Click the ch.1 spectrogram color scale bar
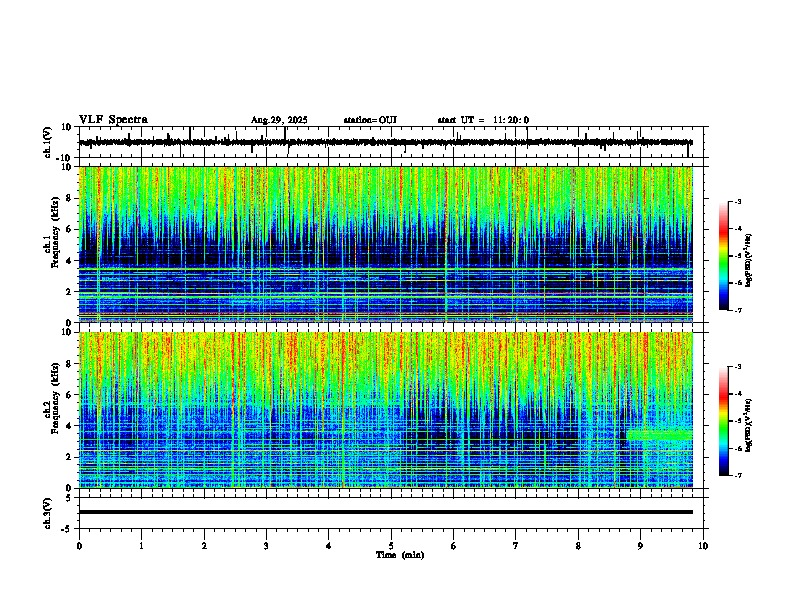792x612 pixels. click(724, 256)
